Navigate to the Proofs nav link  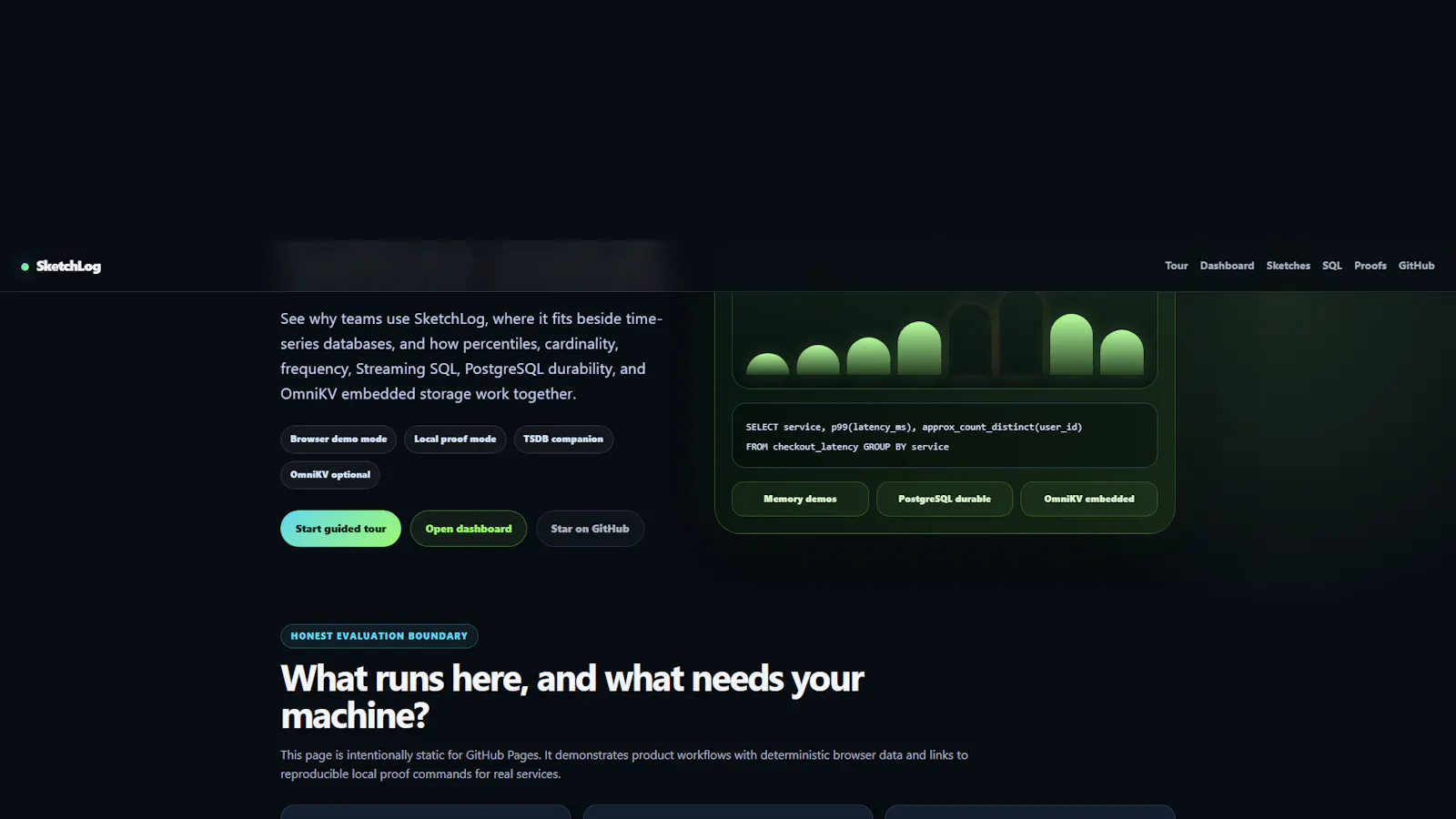1370,266
